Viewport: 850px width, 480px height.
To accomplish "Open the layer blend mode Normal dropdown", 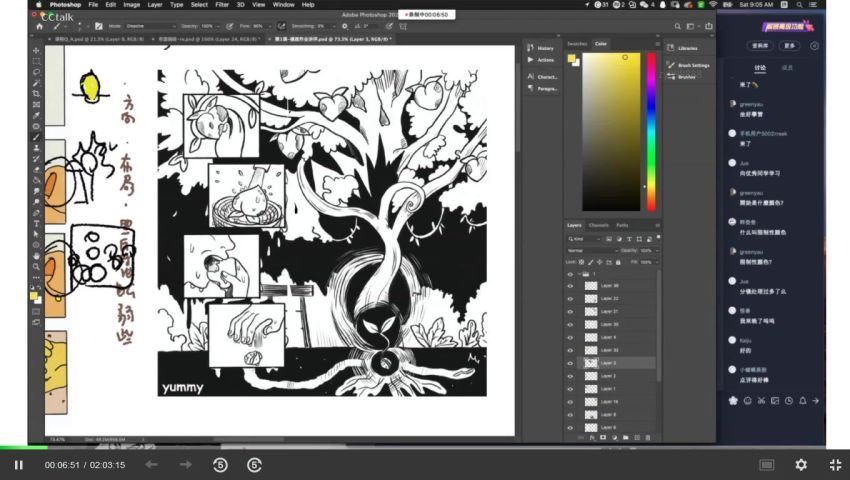I will pos(590,250).
